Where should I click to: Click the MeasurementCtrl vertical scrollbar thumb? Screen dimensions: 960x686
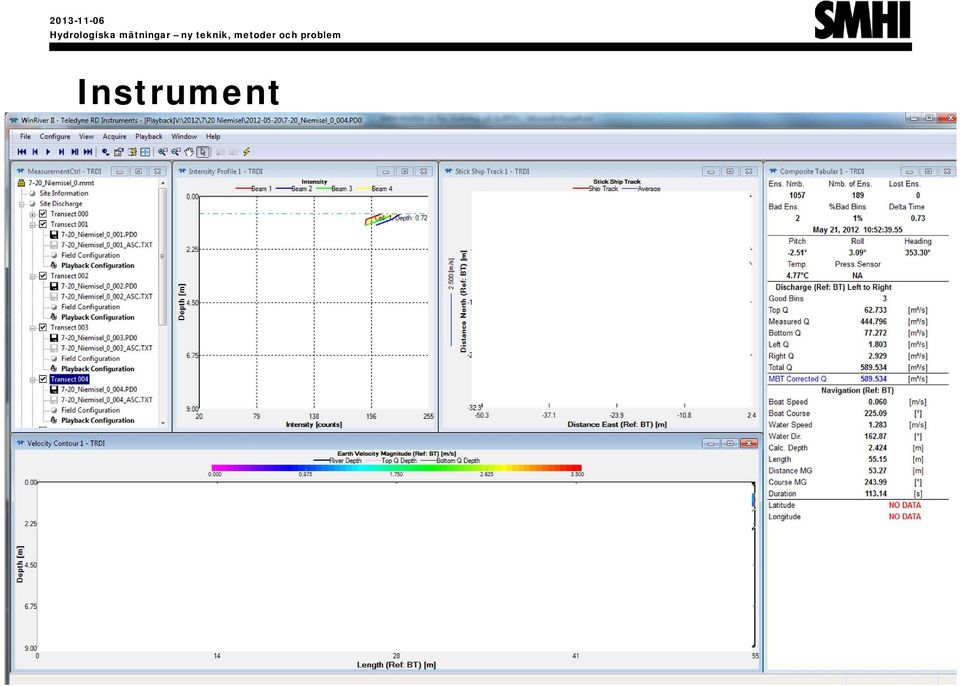coord(163,257)
